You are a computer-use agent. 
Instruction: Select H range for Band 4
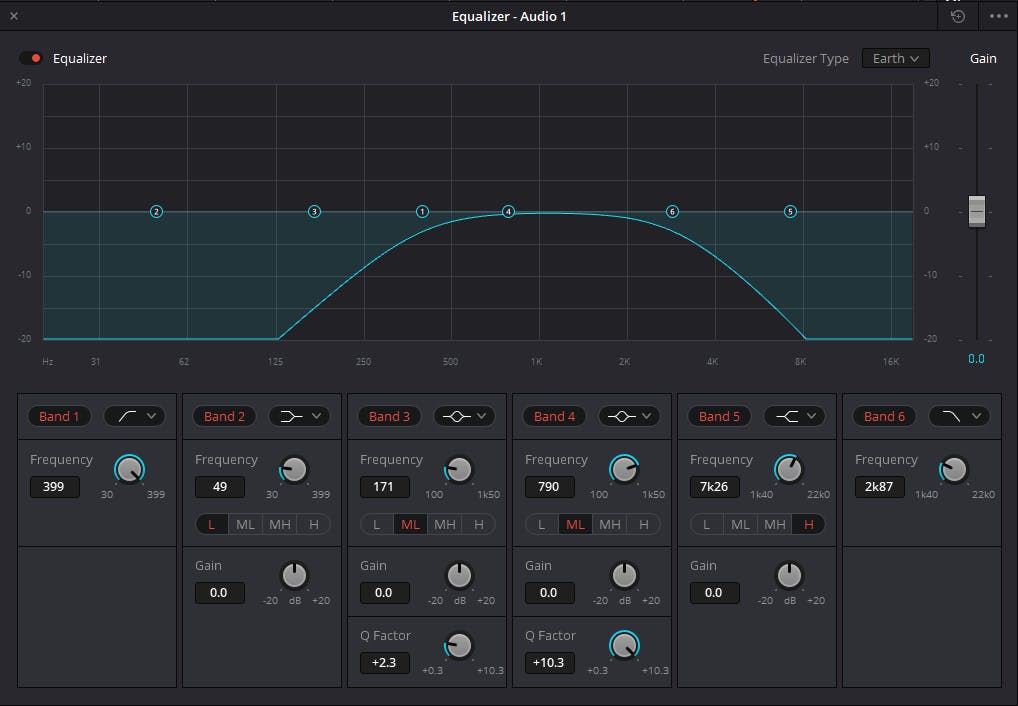(x=643, y=525)
